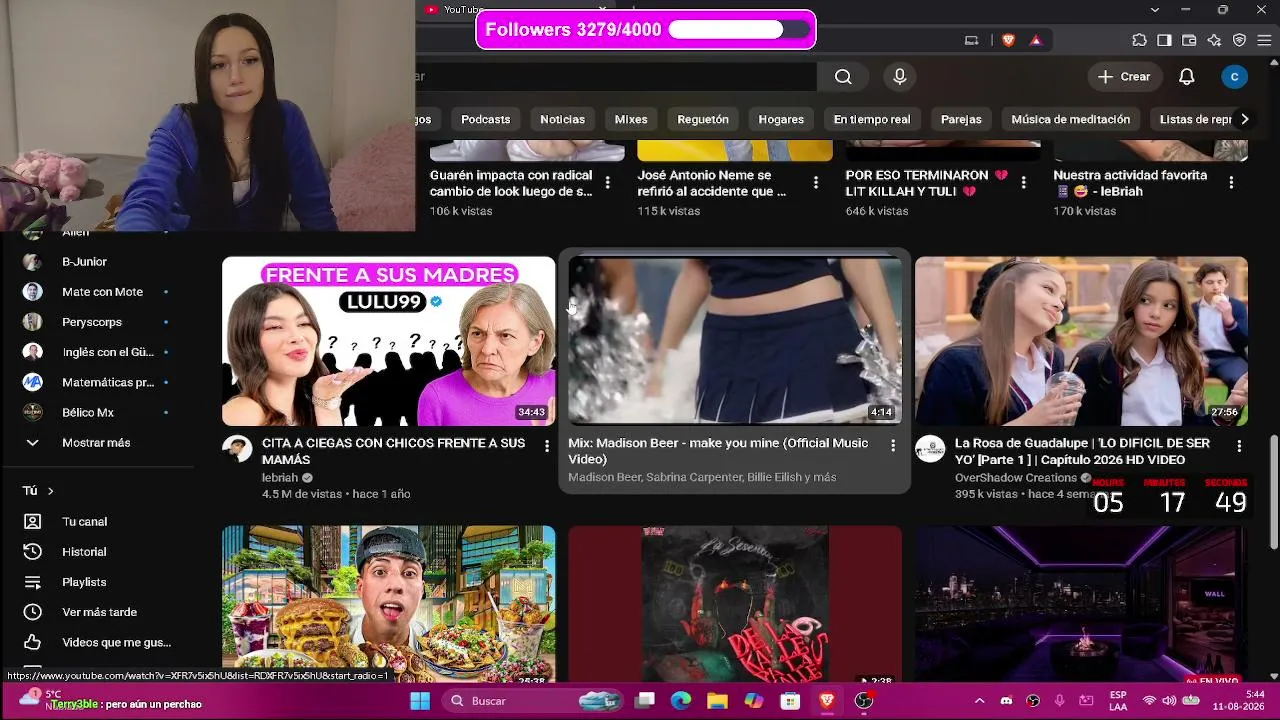Image resolution: width=1280 pixels, height=720 pixels.
Task: Open B-Junior subscription channel
Action: point(84,262)
